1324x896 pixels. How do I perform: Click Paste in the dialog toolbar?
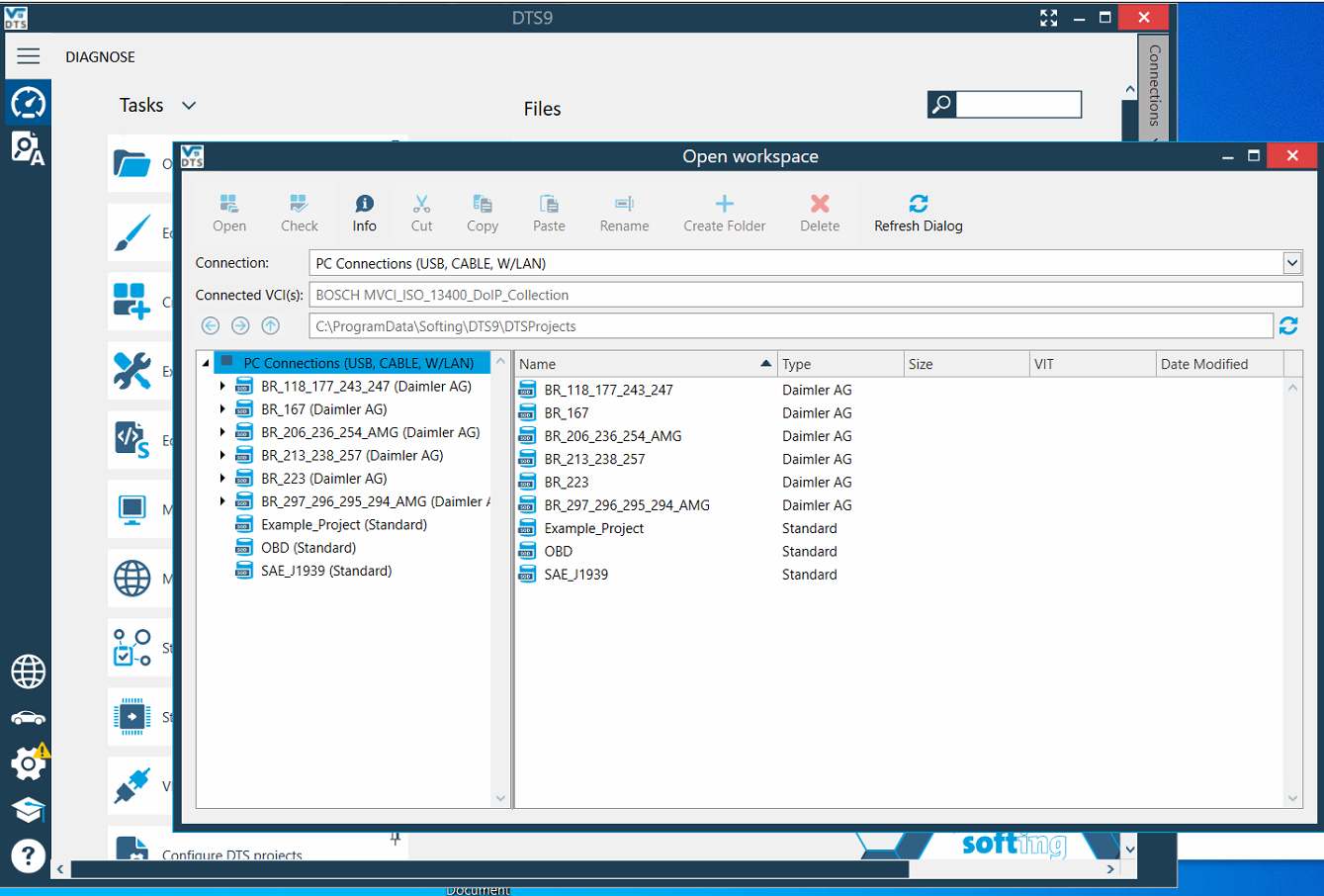pos(549,214)
